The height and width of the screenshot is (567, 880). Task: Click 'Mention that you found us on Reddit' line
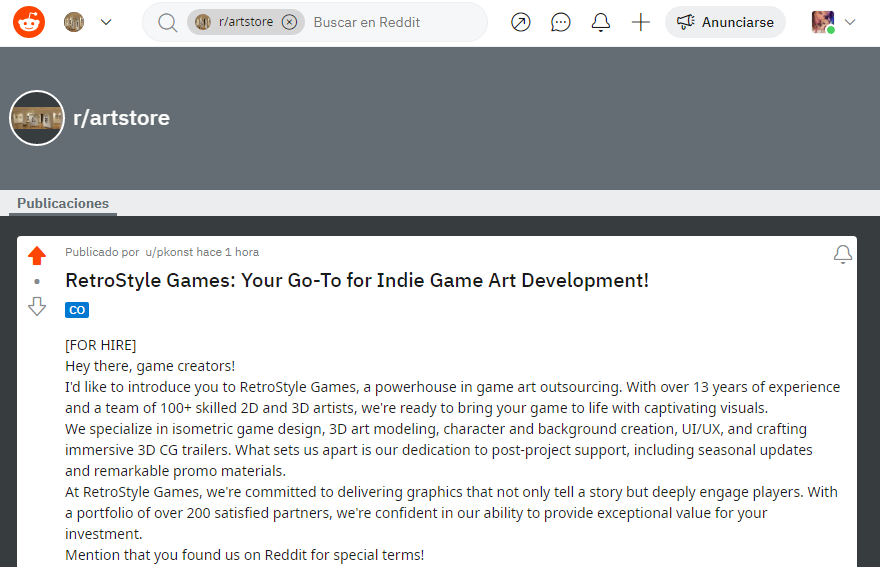tap(245, 555)
